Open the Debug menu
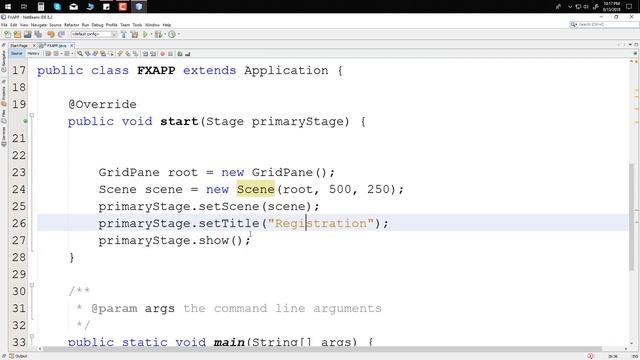The width and height of the screenshot is (640, 360). point(98,25)
